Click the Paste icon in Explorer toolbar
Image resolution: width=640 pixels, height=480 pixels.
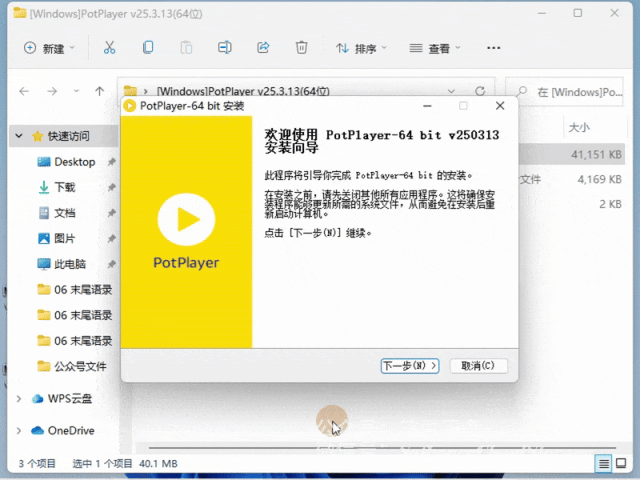tap(186, 48)
